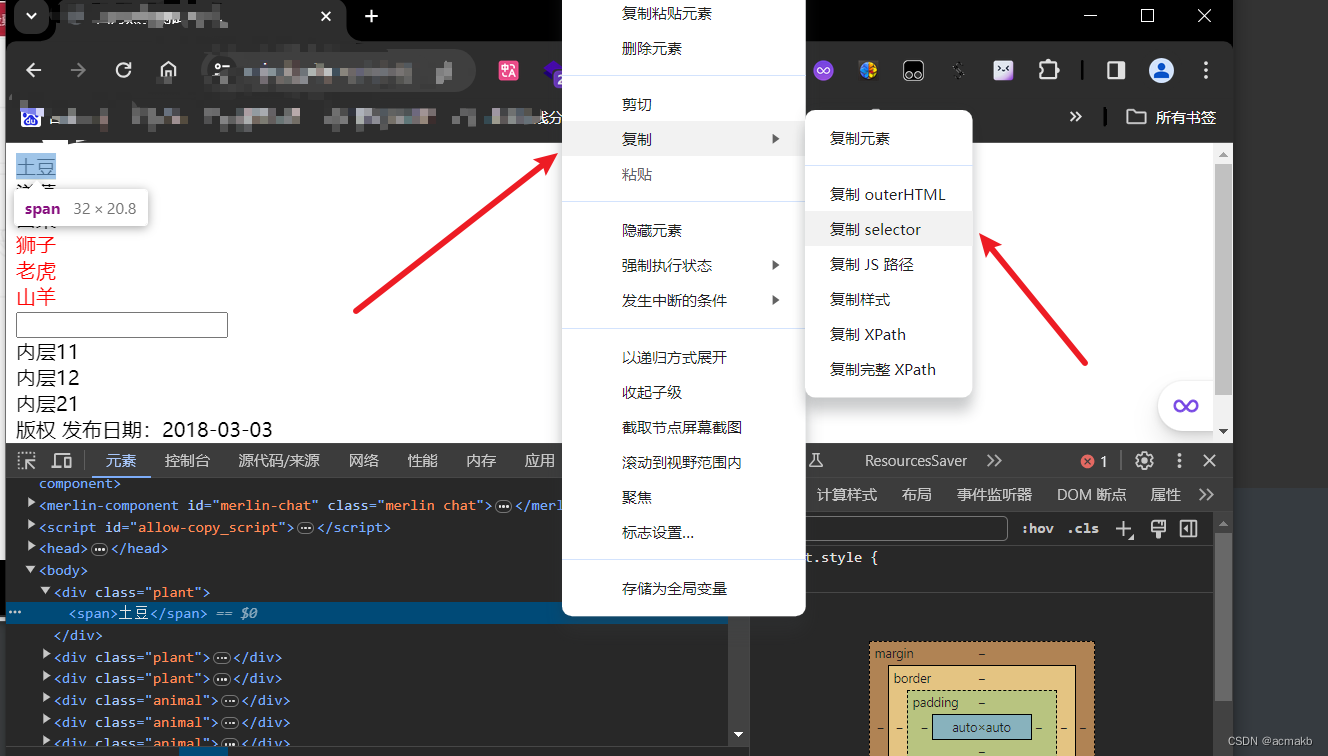This screenshot has width=1328, height=756.
Task: Click the page vertical scrollbar thumb
Action: pos(1223,279)
